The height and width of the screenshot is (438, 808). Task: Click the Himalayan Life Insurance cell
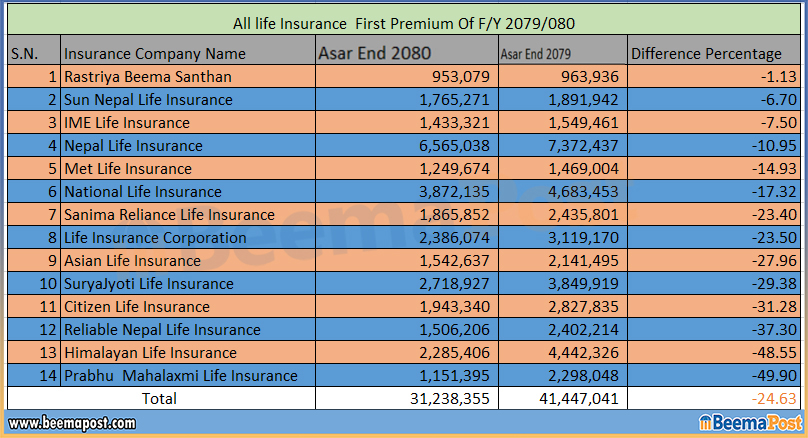coord(150,353)
